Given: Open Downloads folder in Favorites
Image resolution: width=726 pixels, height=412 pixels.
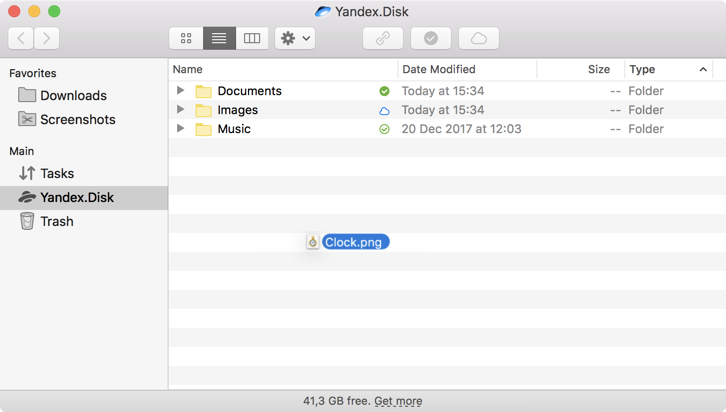Looking at the screenshot, I should click(x=73, y=95).
